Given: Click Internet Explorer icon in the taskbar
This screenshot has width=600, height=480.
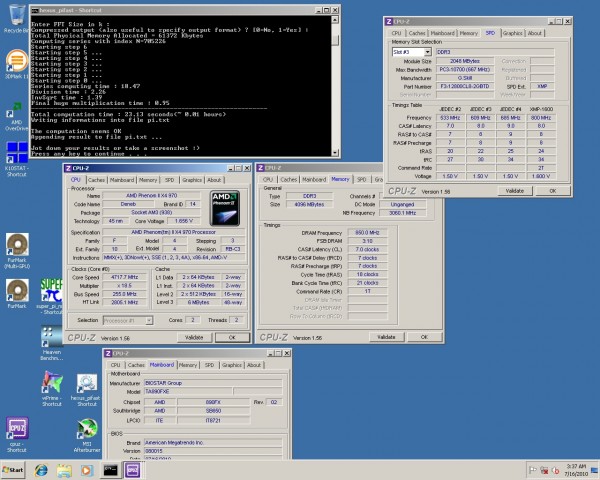Looking at the screenshot, I should (41, 470).
